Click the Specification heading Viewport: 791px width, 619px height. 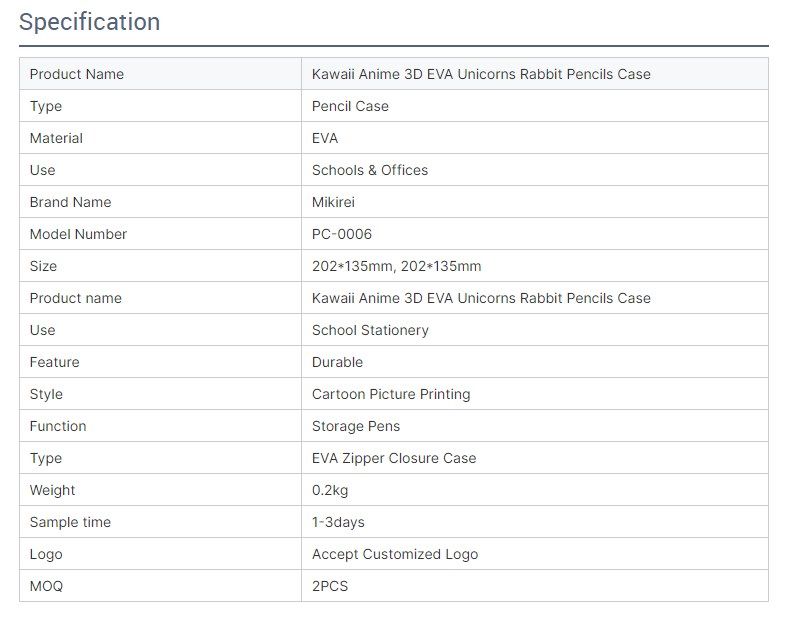click(89, 22)
